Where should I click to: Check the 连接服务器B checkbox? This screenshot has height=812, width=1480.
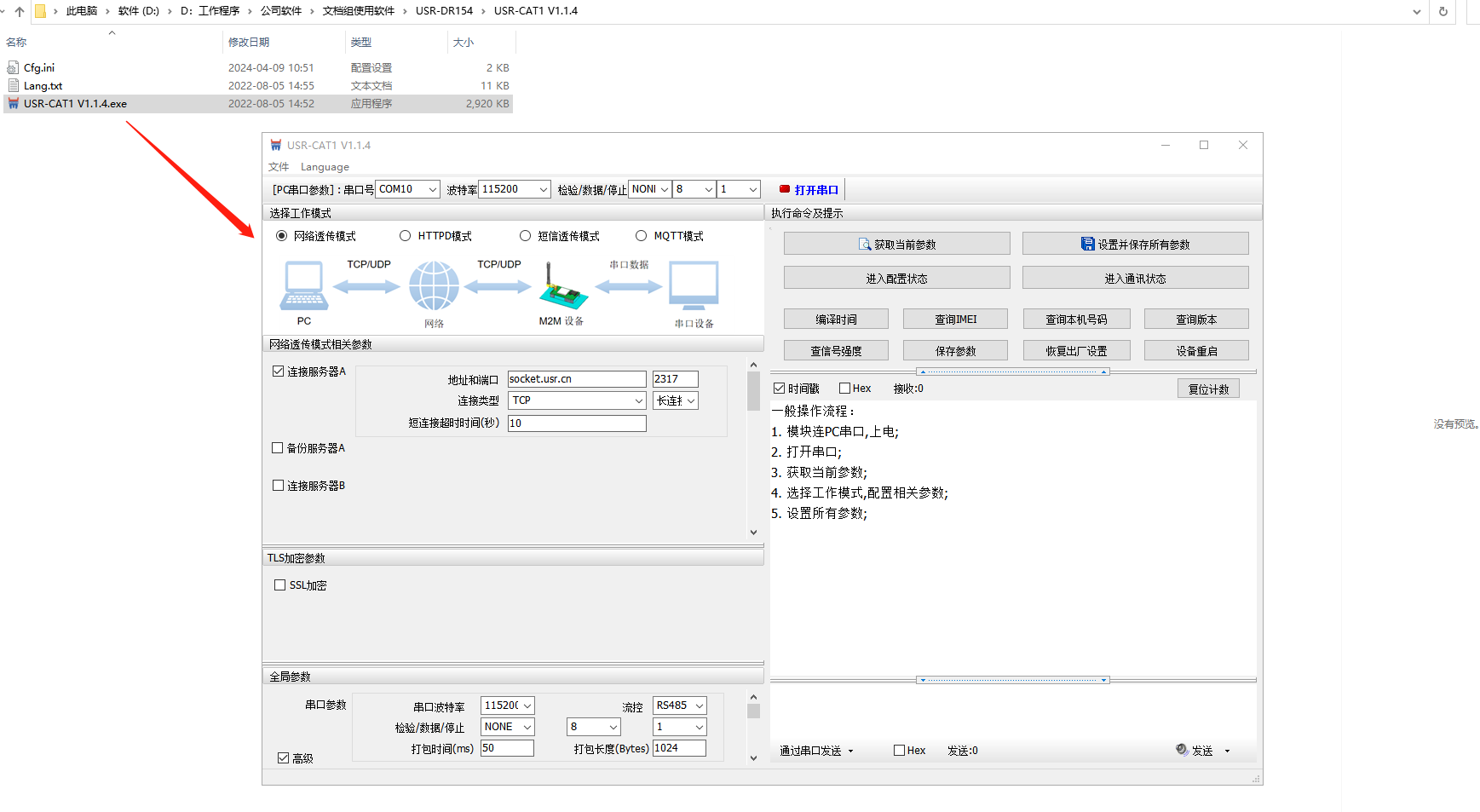(x=278, y=486)
